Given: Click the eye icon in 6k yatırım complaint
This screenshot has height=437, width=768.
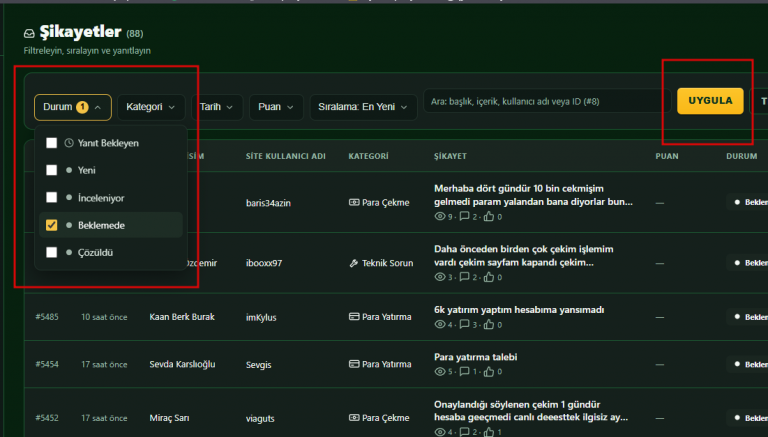Looking at the screenshot, I should click(439, 324).
